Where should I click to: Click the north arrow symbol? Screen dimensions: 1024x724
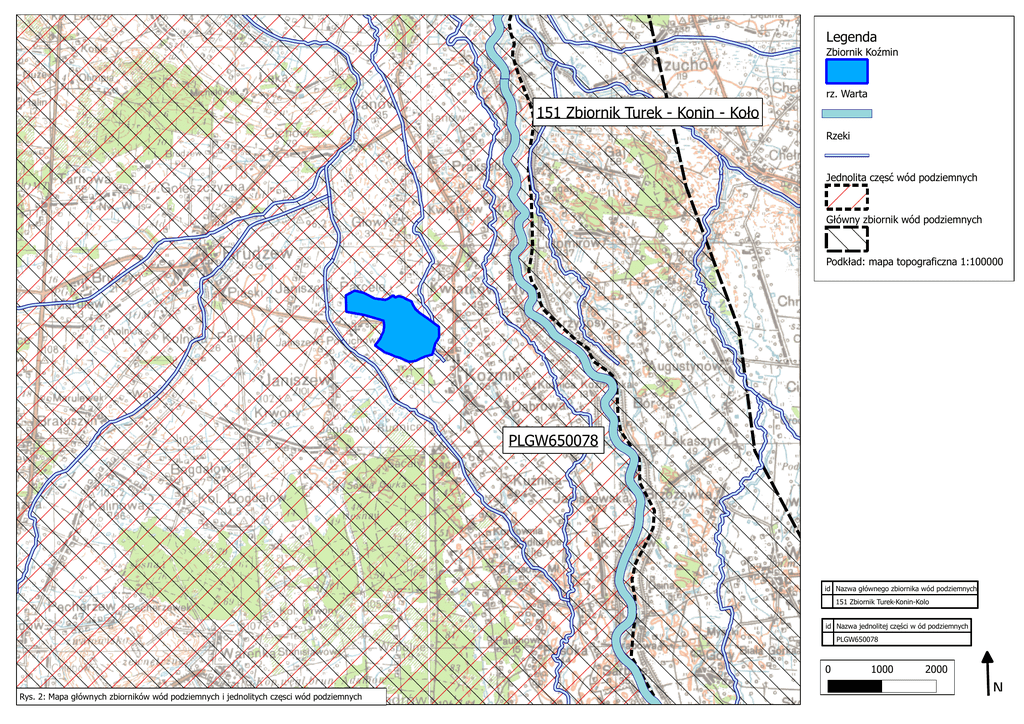click(987, 671)
